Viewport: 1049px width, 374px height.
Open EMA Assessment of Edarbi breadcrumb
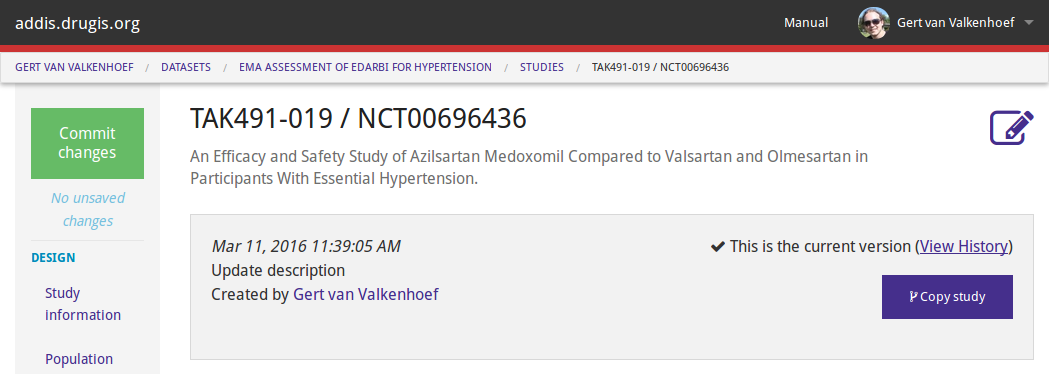[x=365, y=67]
